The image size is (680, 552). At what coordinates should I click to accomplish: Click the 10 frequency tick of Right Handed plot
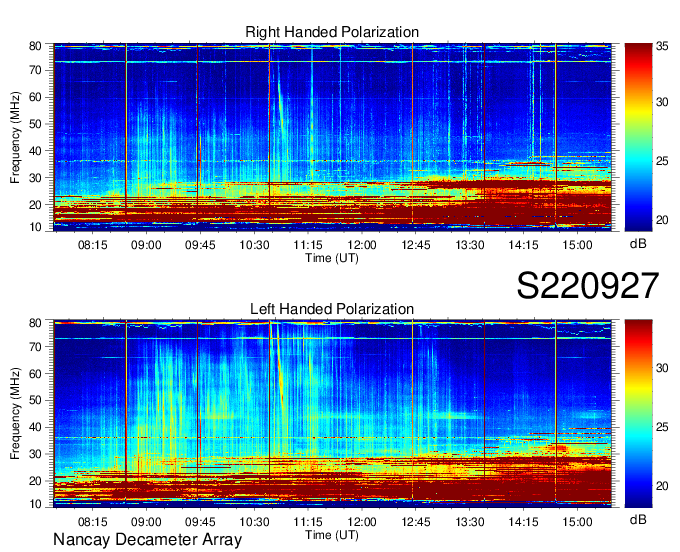coord(35,227)
